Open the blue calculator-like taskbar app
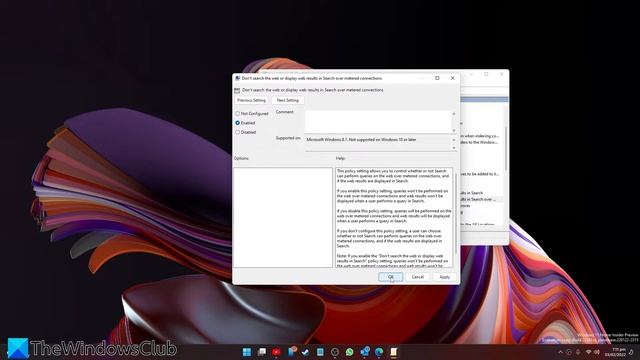 click(x=320, y=352)
